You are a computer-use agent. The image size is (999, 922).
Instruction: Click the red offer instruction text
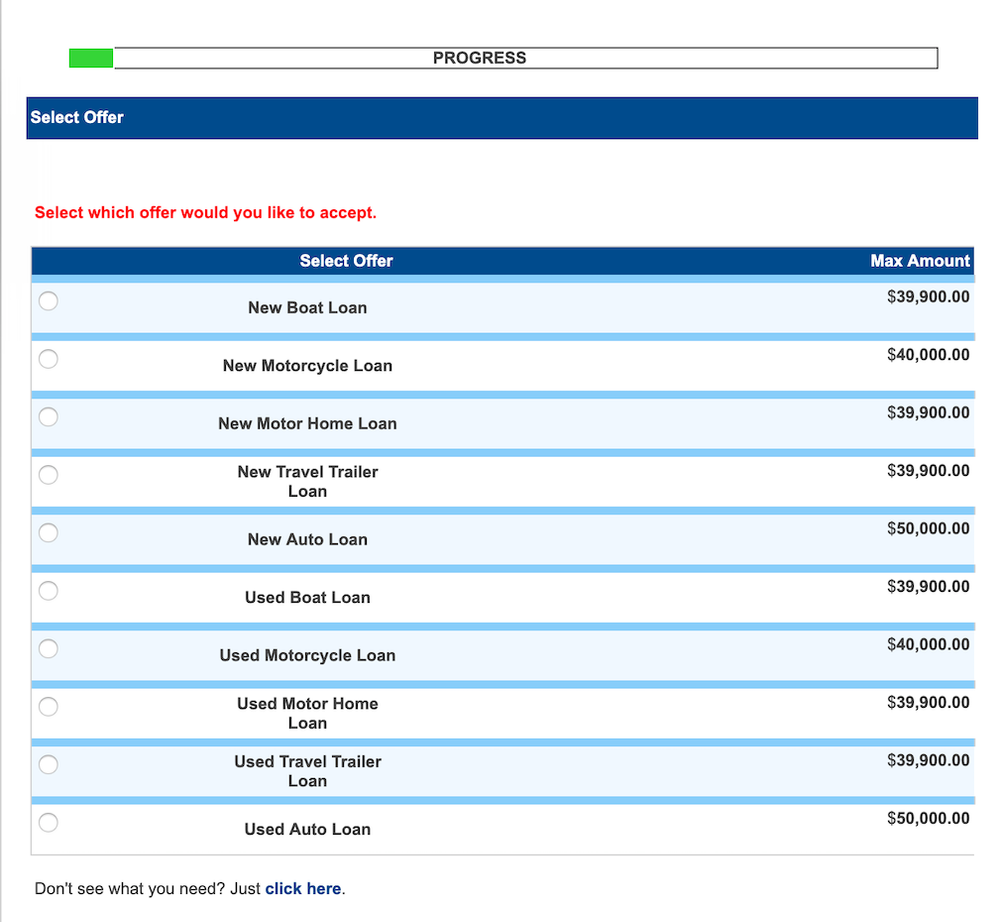pyautogui.click(x=206, y=212)
